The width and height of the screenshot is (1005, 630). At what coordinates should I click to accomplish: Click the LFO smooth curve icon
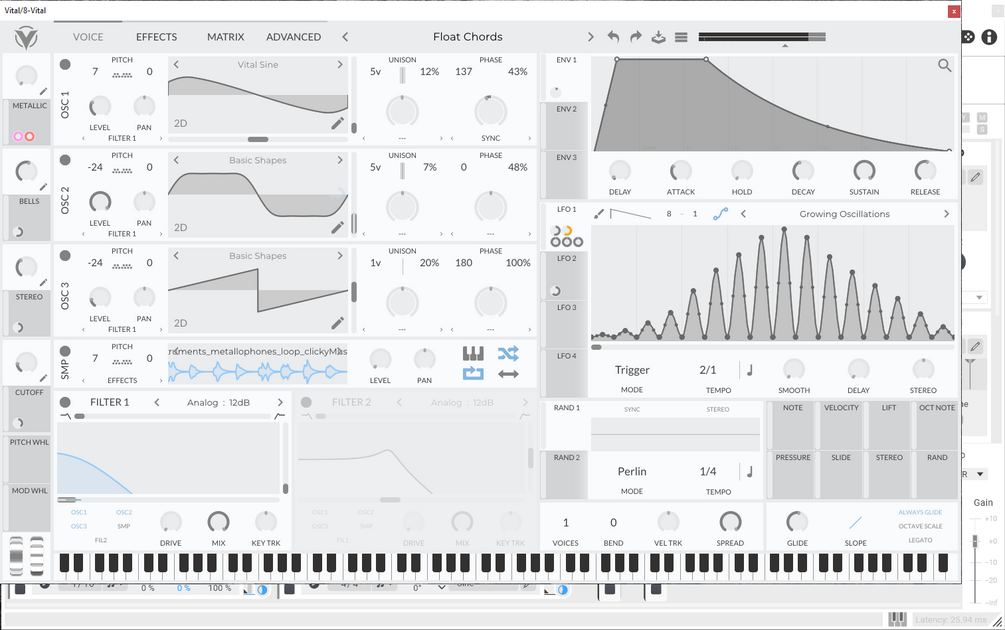tap(720, 214)
